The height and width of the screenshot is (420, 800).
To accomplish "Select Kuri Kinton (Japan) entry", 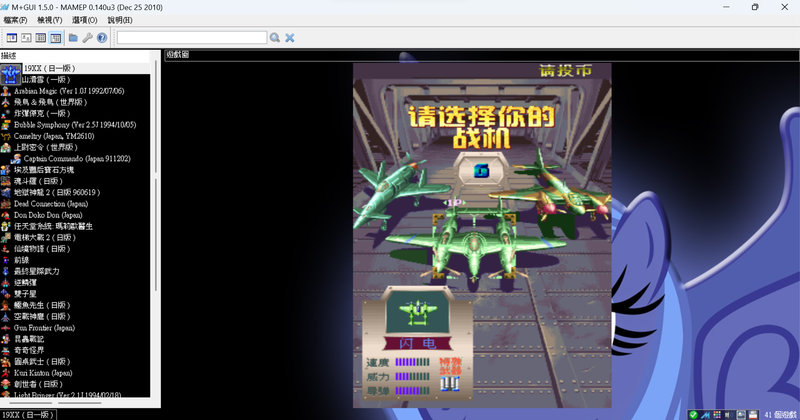I will coord(43,373).
